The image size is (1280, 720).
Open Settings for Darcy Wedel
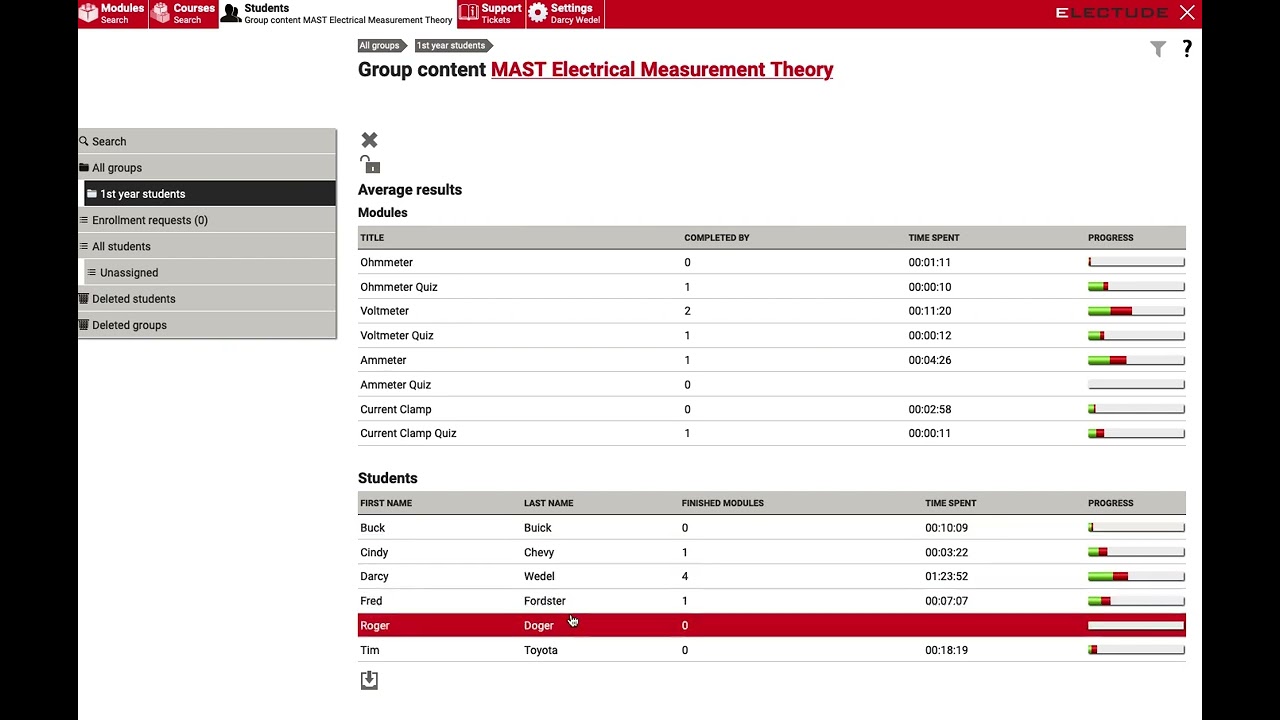tap(565, 13)
